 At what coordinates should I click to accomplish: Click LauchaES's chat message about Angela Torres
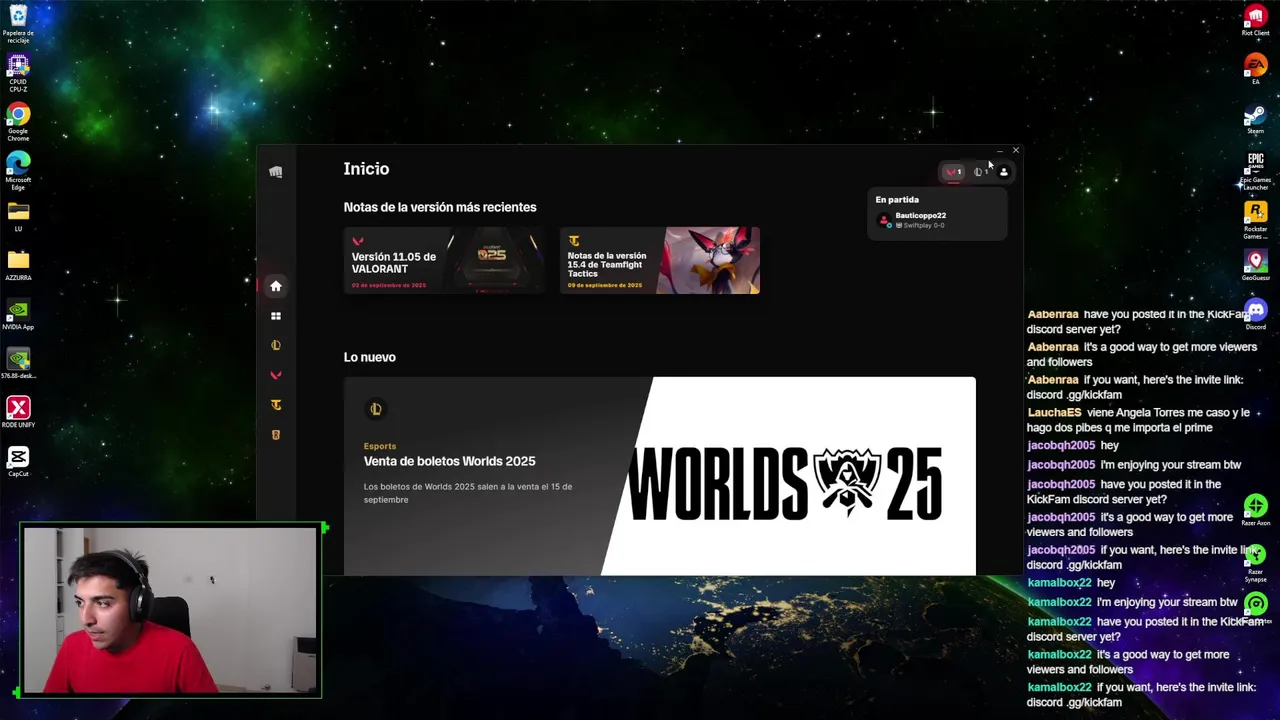(x=1138, y=420)
